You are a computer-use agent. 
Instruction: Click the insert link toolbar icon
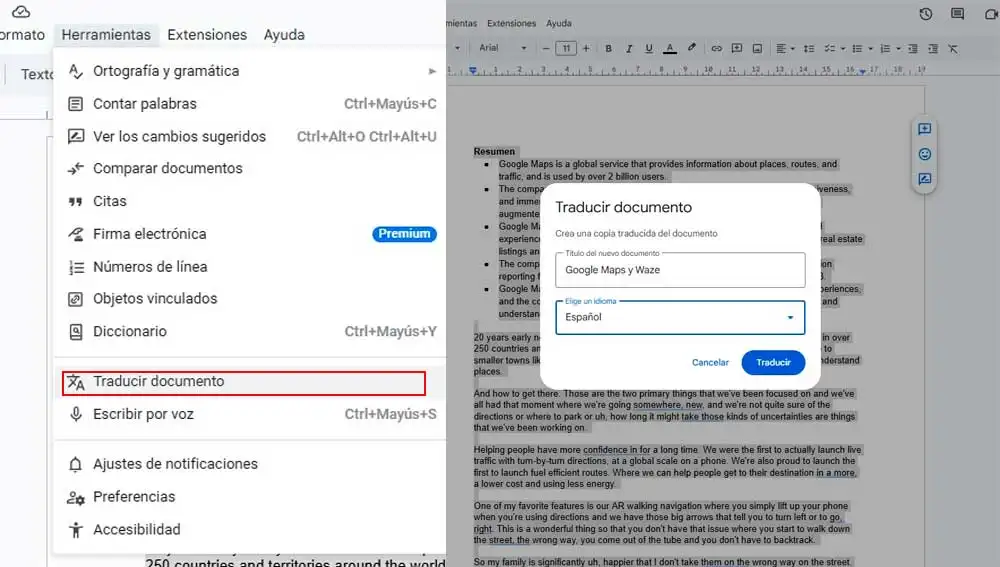pyautogui.click(x=717, y=48)
